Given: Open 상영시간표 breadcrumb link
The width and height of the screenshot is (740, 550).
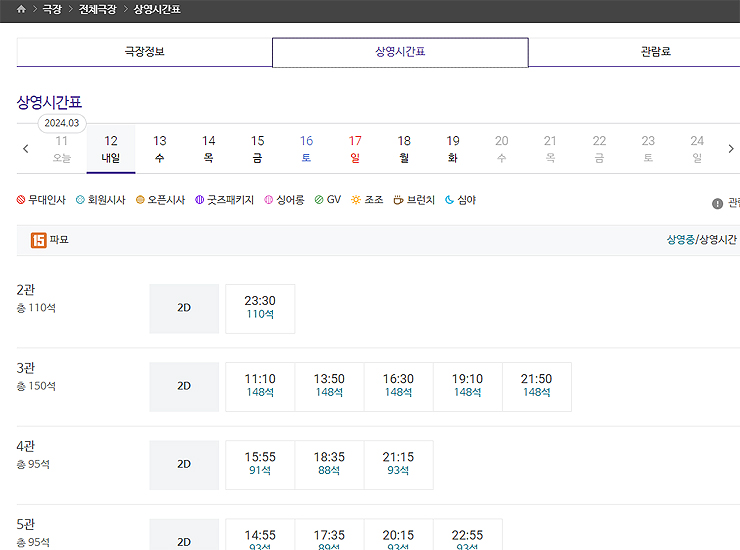Looking at the screenshot, I should coord(157,9).
